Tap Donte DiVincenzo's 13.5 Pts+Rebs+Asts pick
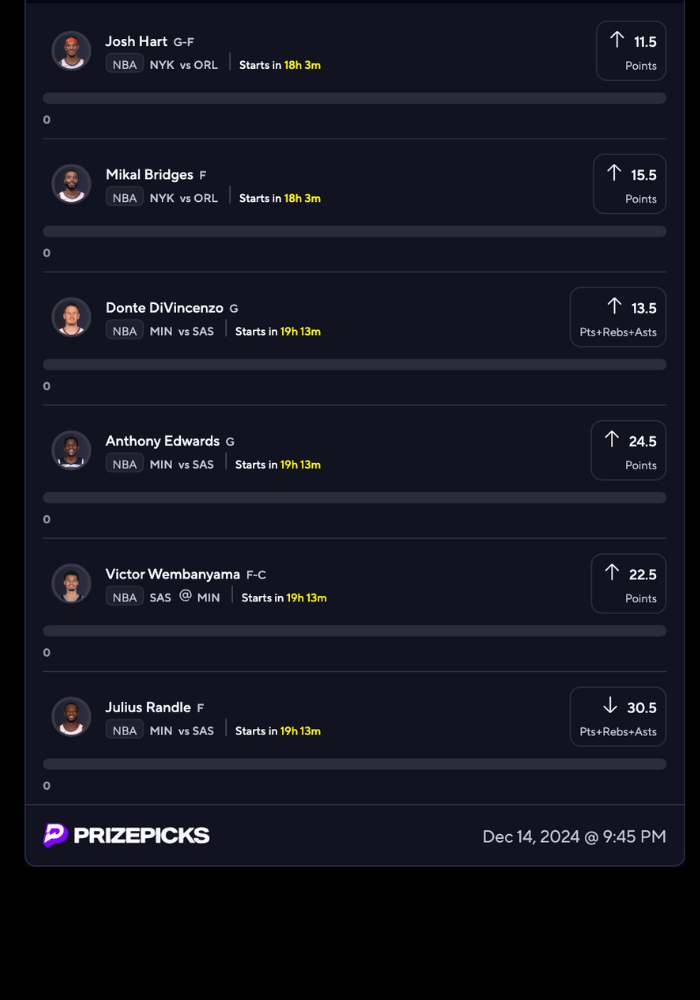 (618, 318)
